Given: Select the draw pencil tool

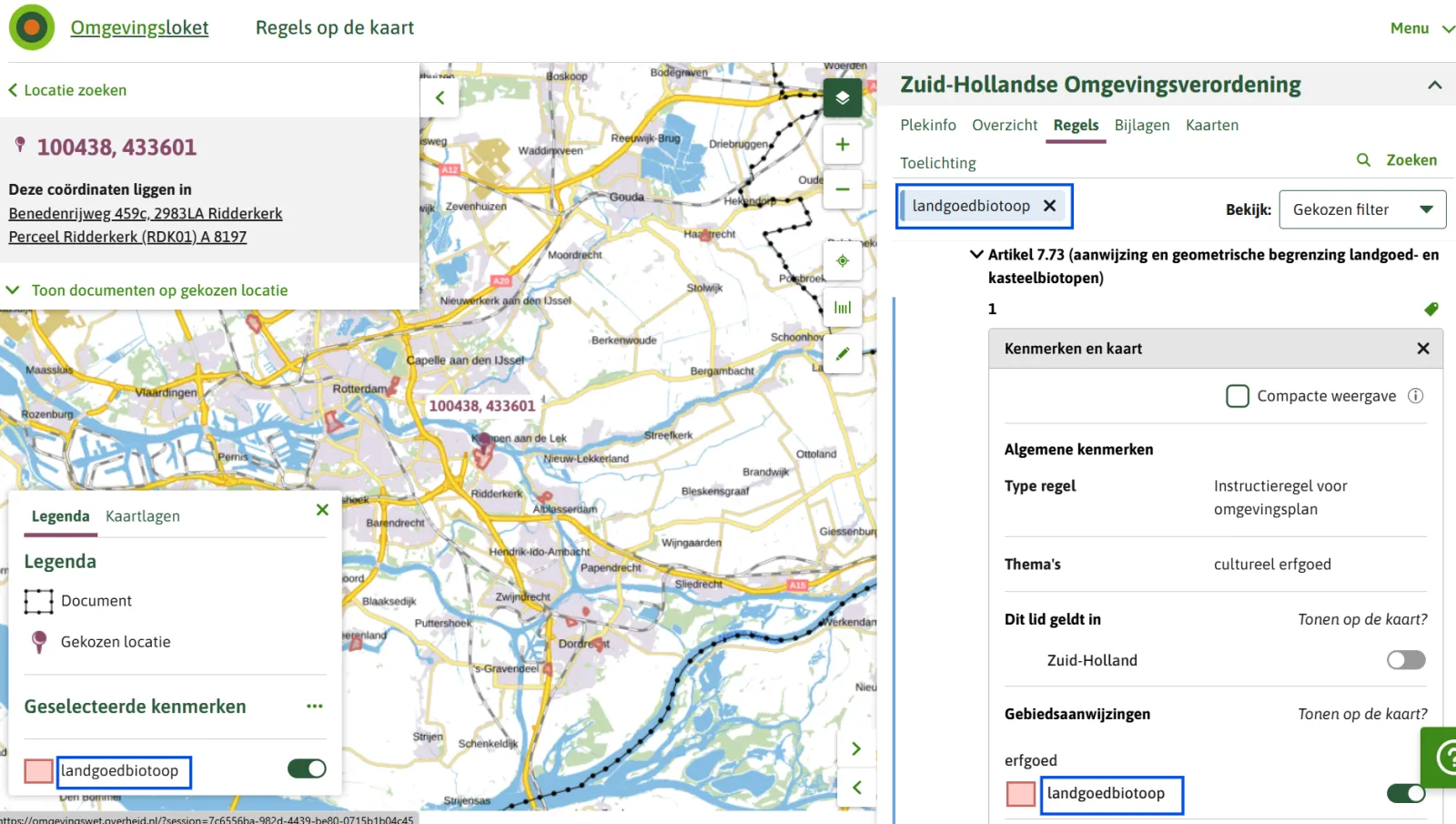Looking at the screenshot, I should click(x=843, y=354).
